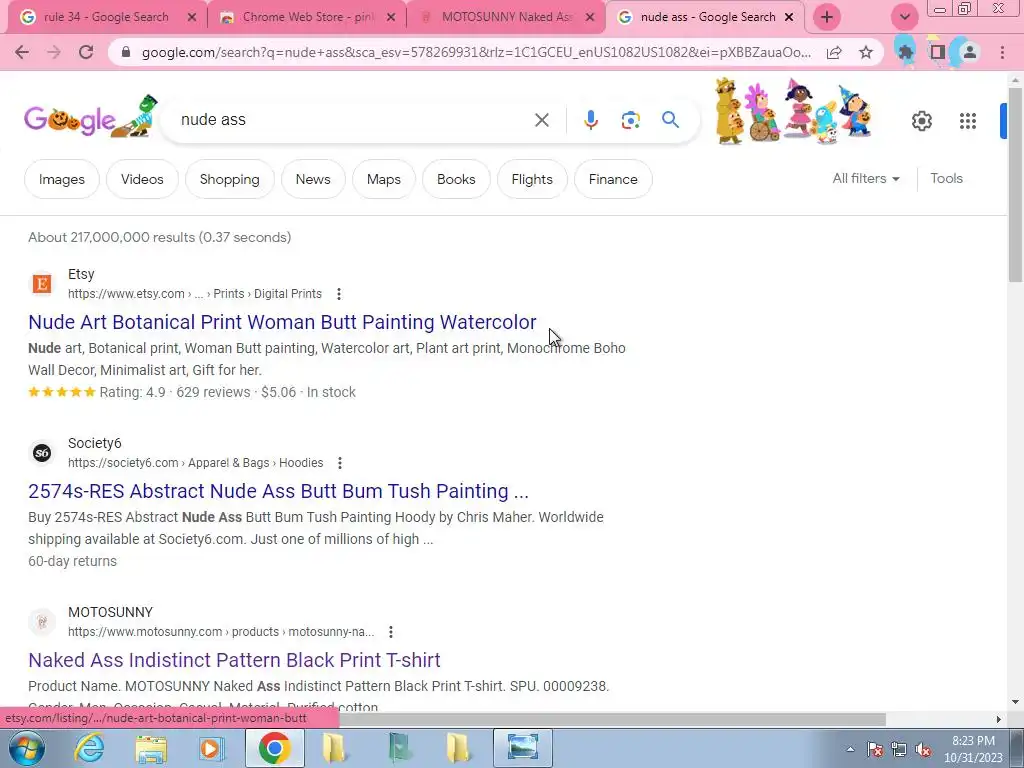Clear the search box with X
The height and width of the screenshot is (768, 1024).
click(541, 120)
